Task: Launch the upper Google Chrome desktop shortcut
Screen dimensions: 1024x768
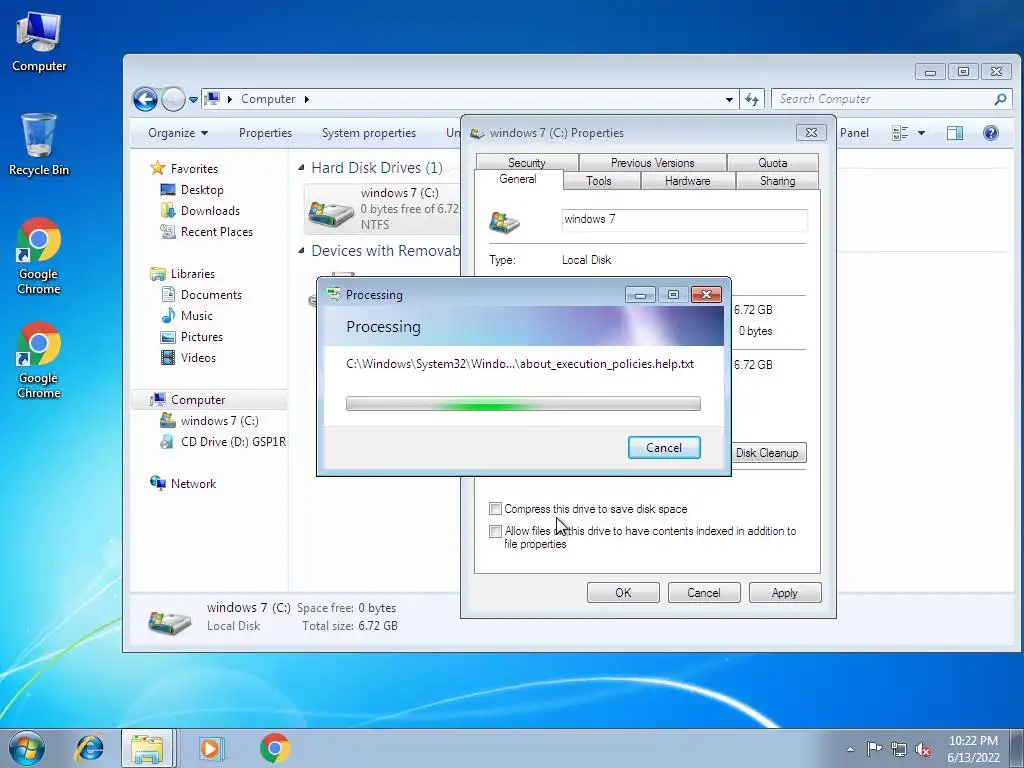Action: [x=39, y=256]
